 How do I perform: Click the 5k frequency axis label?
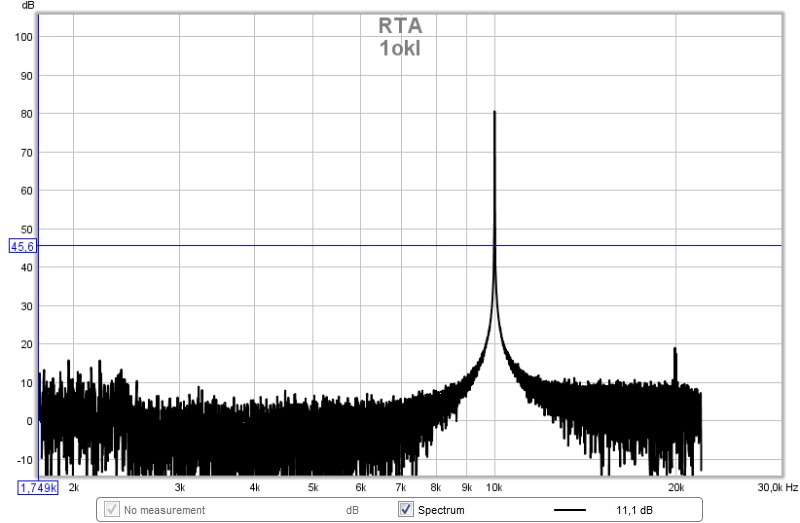point(313,488)
